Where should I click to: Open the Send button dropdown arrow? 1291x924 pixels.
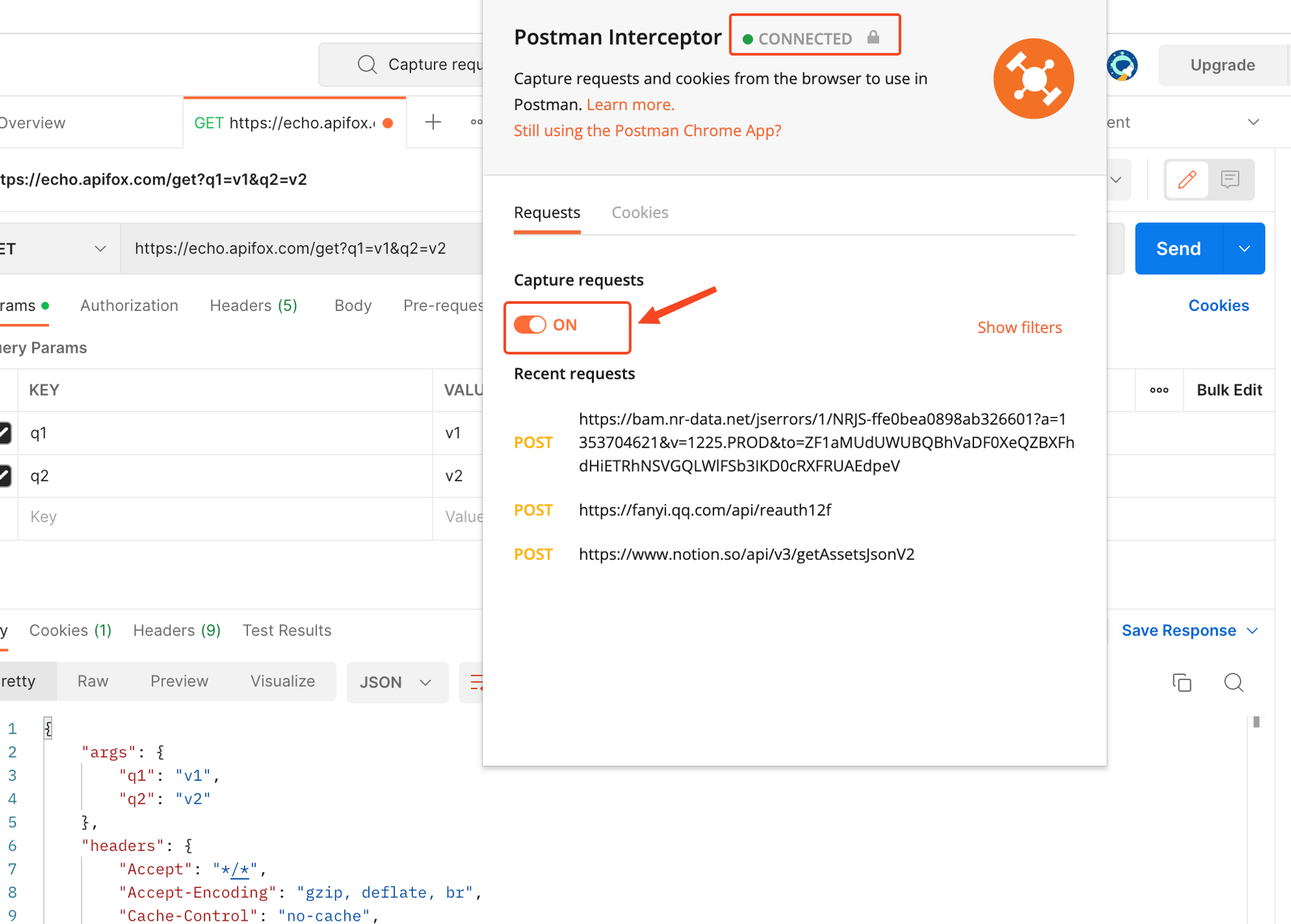tap(1244, 248)
